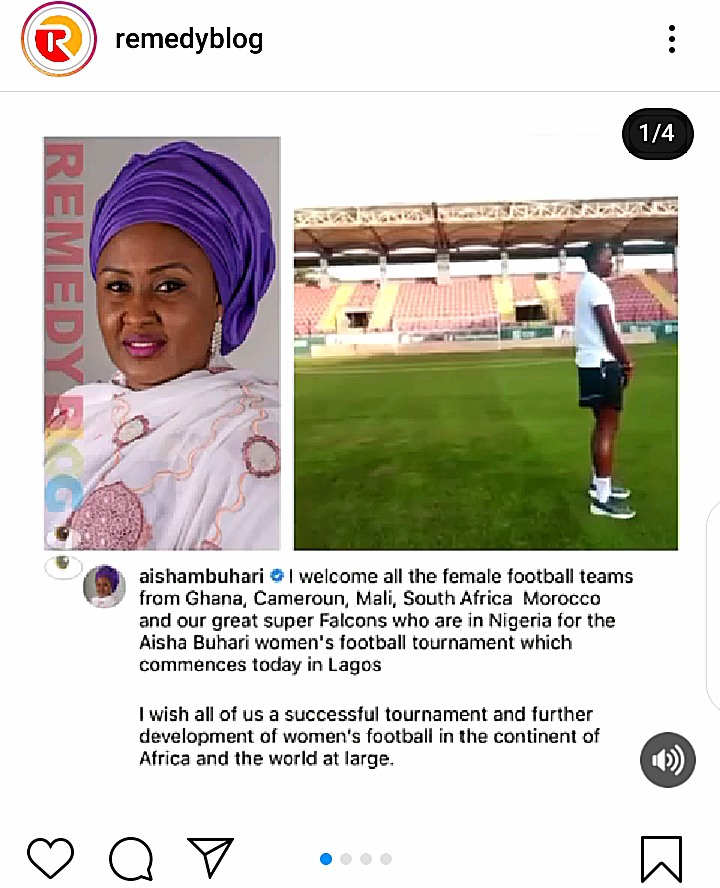The width and height of the screenshot is (720, 888).
Task: Save the post with bookmark icon
Action: [661, 859]
